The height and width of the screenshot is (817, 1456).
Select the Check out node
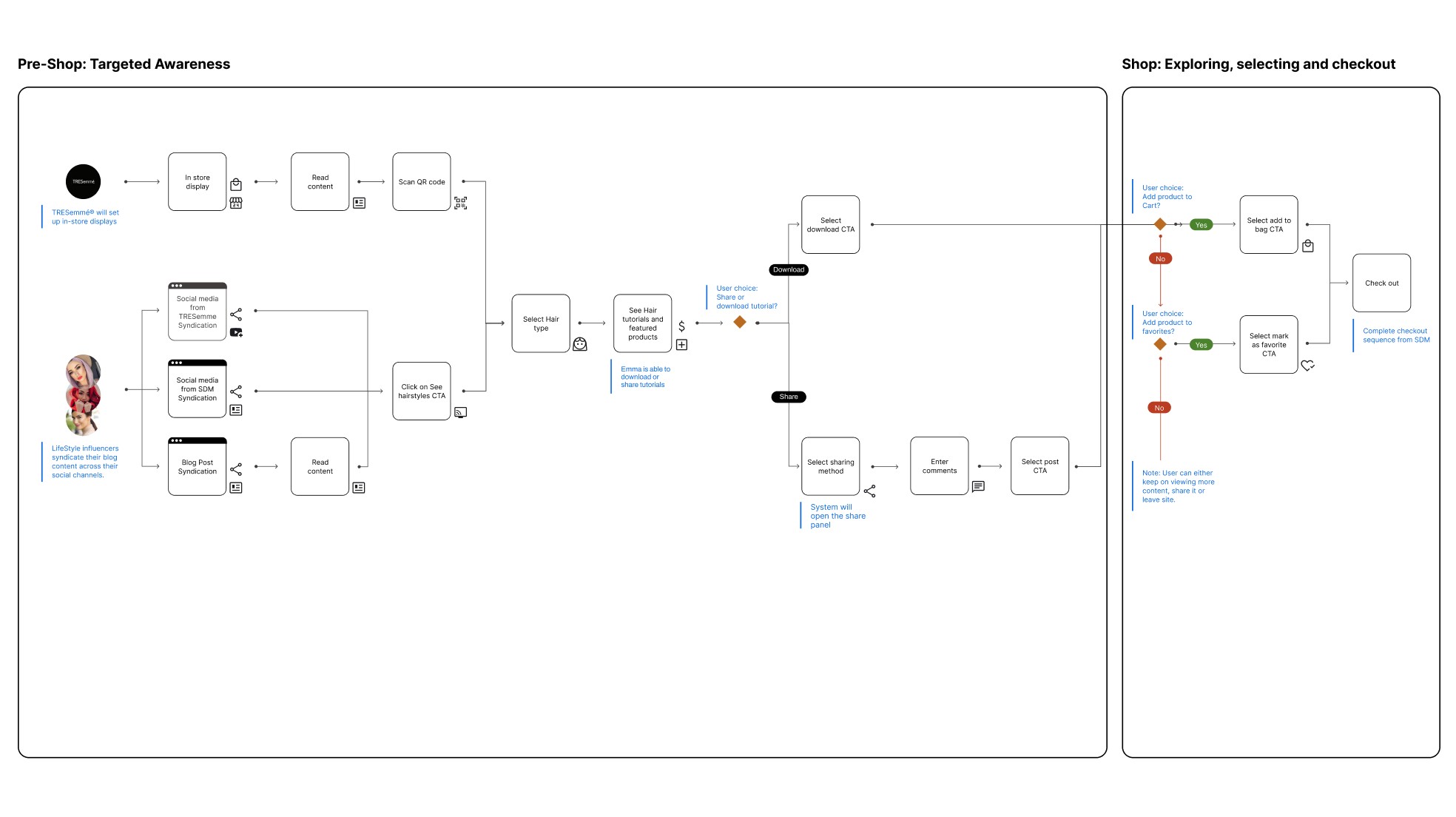1382,283
